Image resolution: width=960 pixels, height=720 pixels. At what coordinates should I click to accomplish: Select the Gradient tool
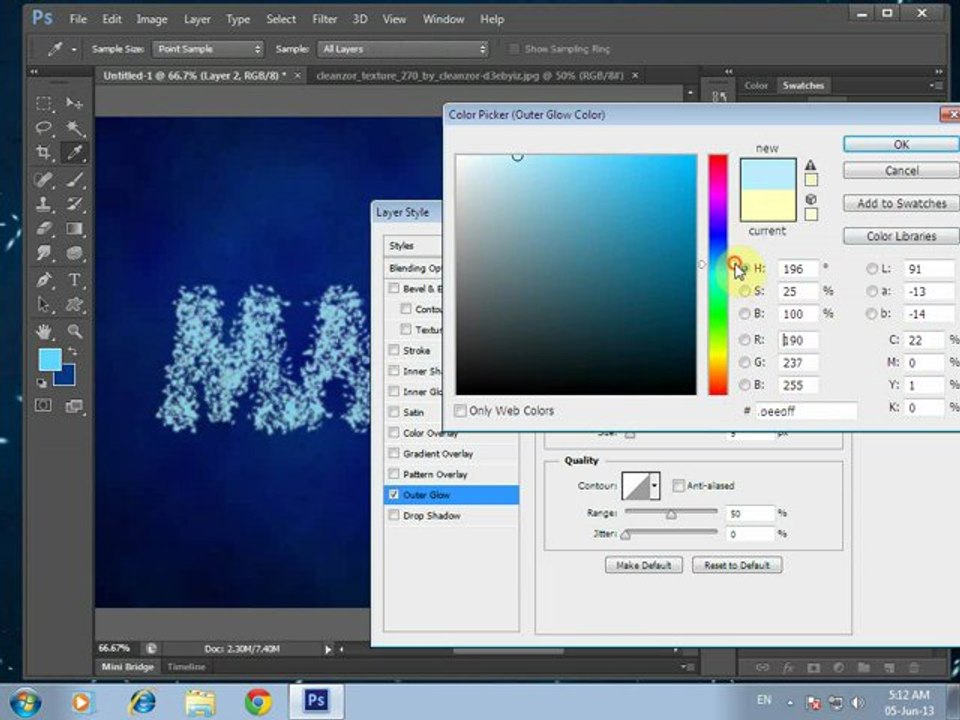[x=74, y=228]
